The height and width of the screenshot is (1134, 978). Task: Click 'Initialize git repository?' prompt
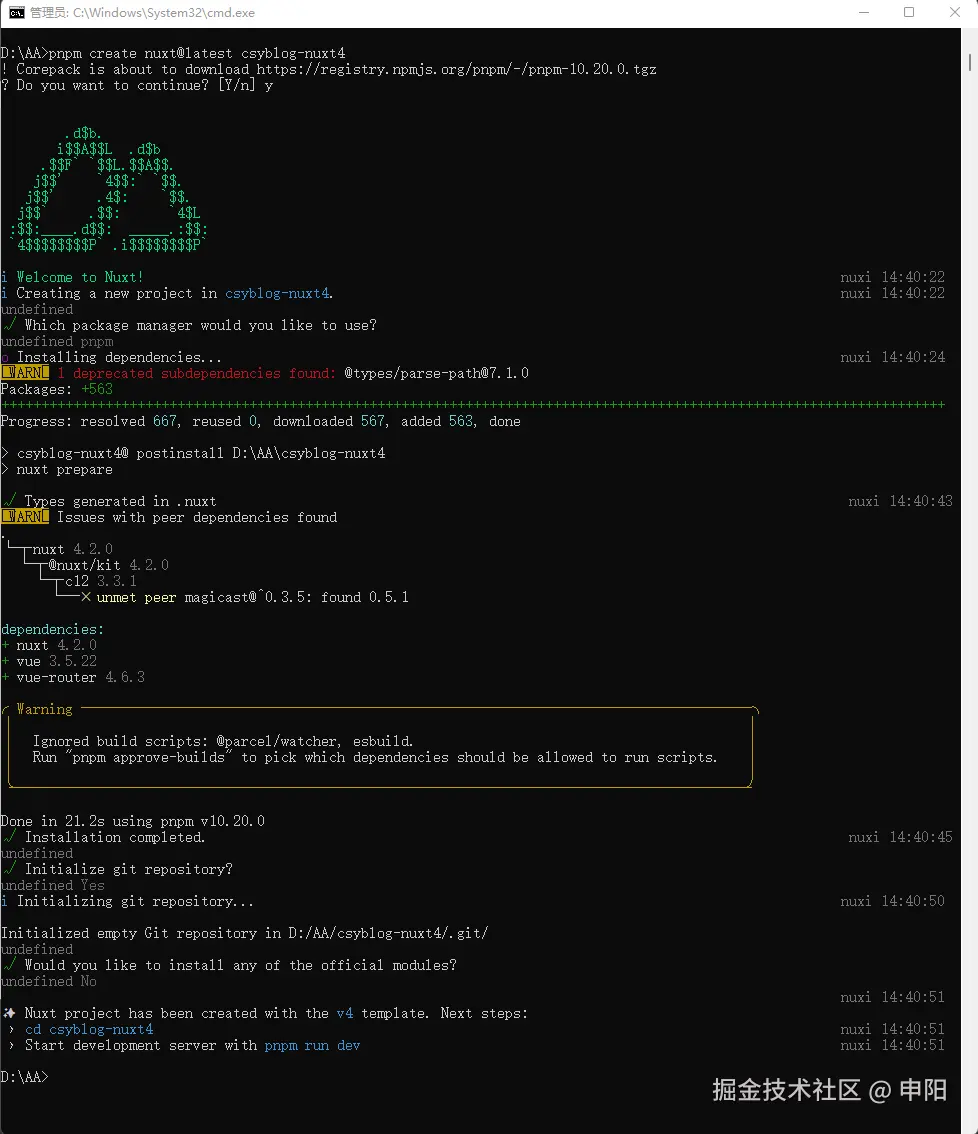(117, 869)
